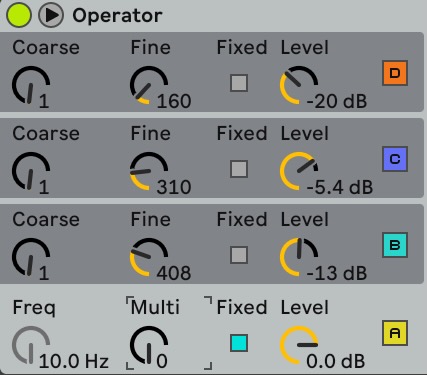This screenshot has width=427, height=375.
Task: Click oscillator A Multi knob
Action: [149, 345]
